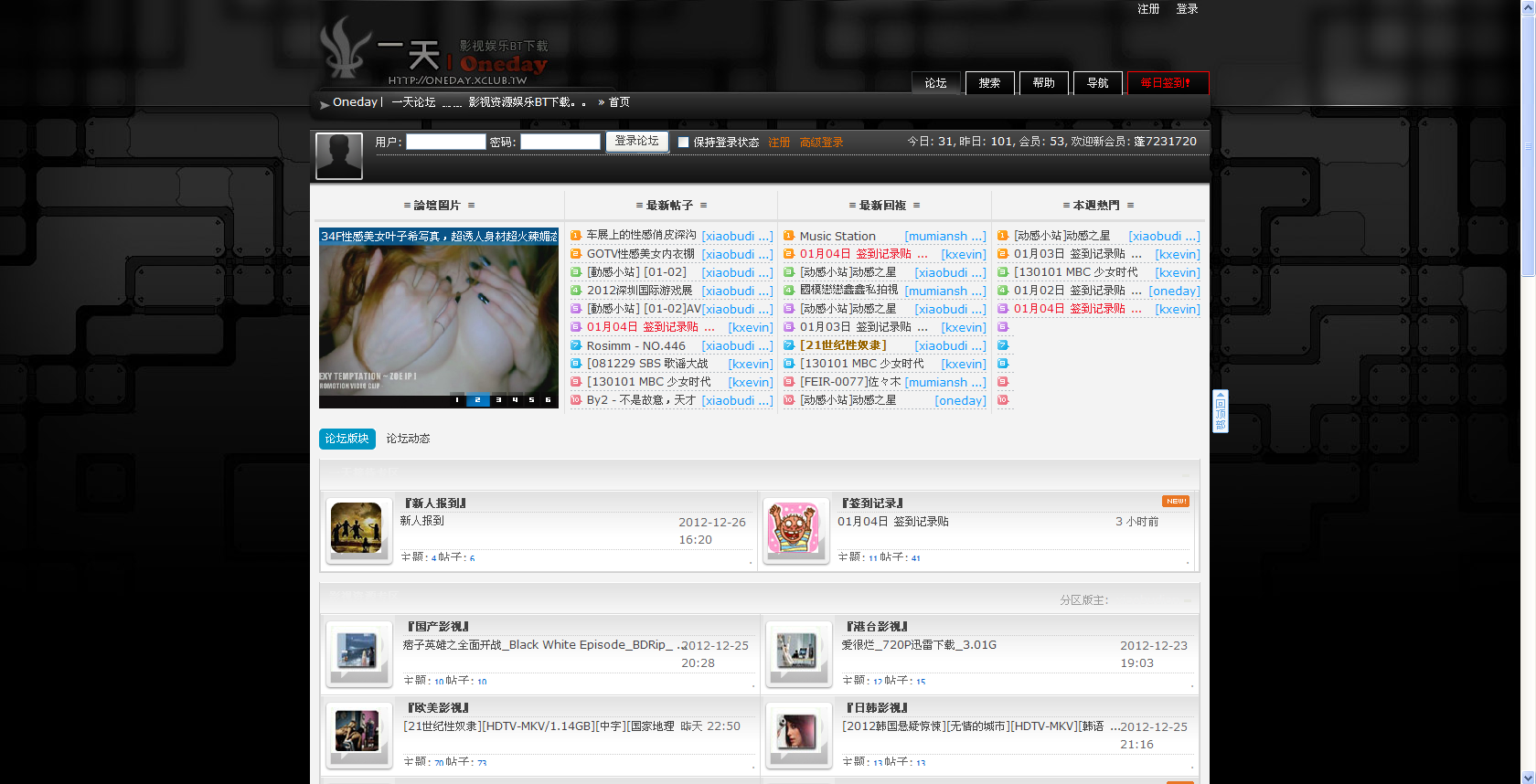Click the Oneday site logo
This screenshot has width=1536, height=784.
click(435, 55)
